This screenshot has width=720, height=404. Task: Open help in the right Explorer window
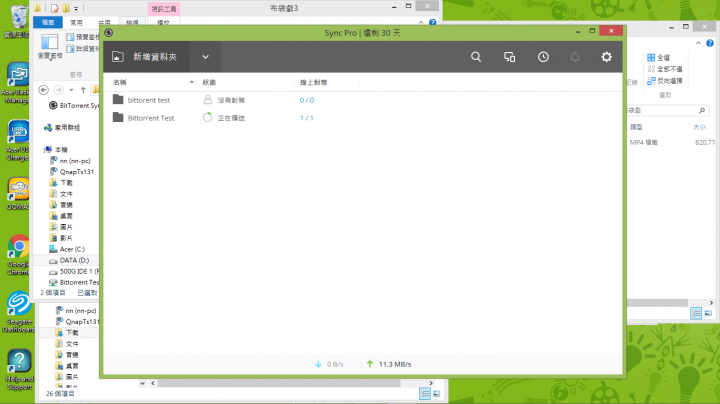[x=710, y=43]
